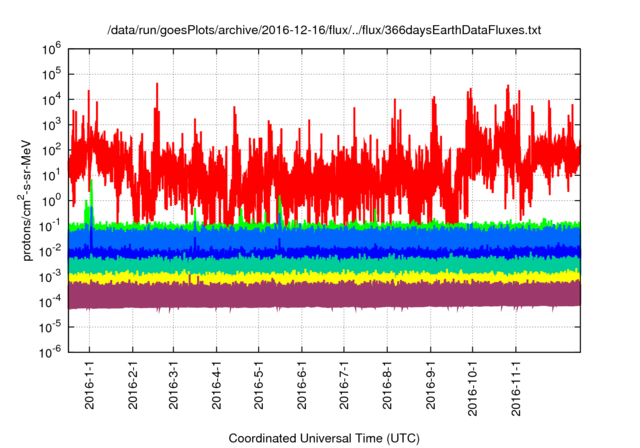Click the 2016-8-1 date label
This screenshot has height=448, width=640.
click(x=387, y=385)
